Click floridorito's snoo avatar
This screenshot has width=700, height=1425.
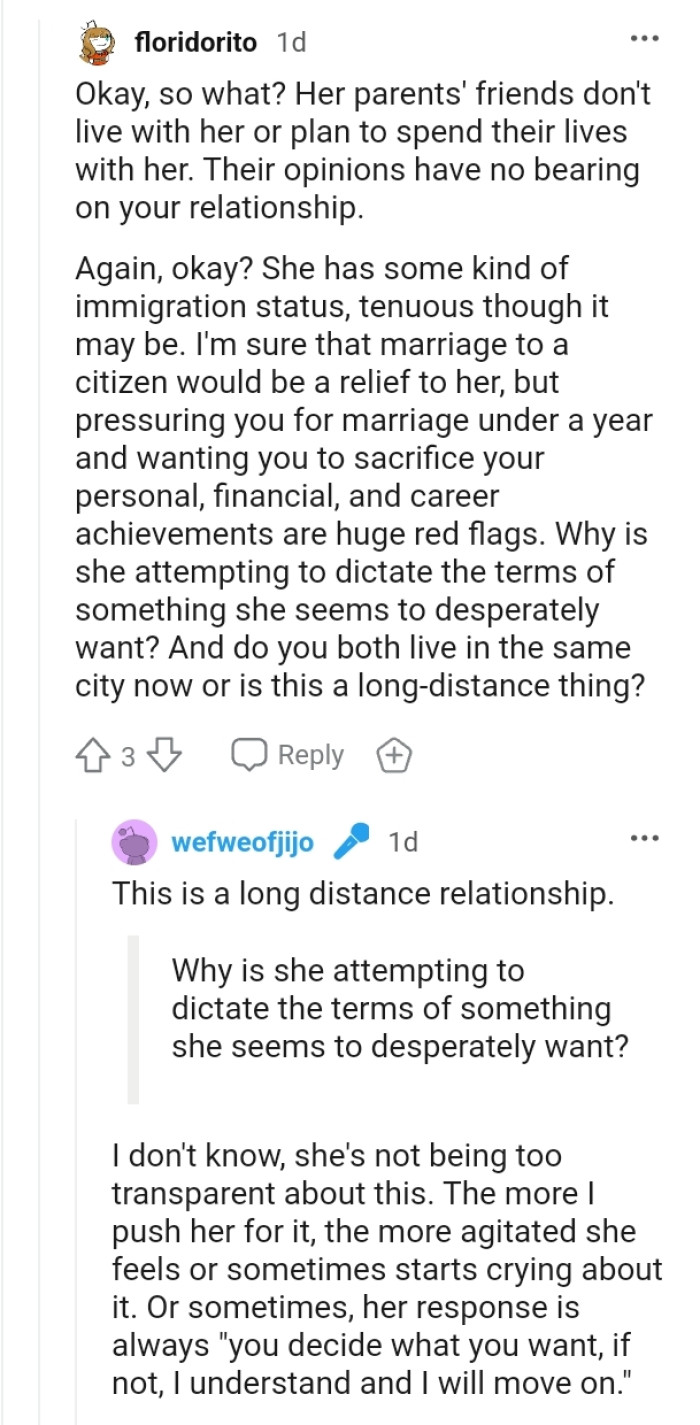point(95,41)
